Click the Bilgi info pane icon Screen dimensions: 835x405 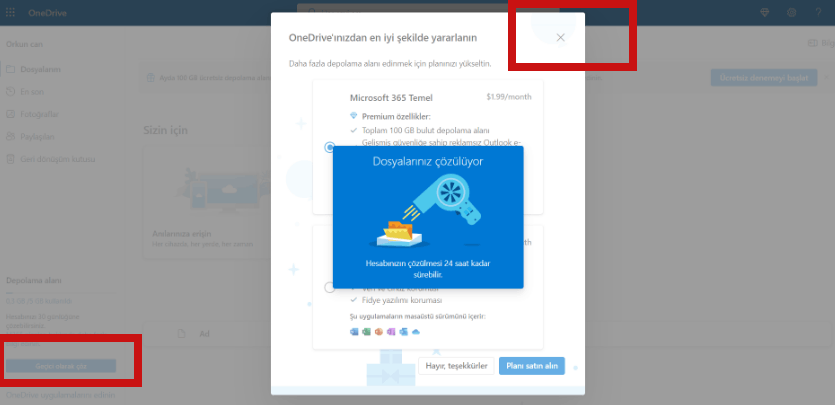[813, 43]
